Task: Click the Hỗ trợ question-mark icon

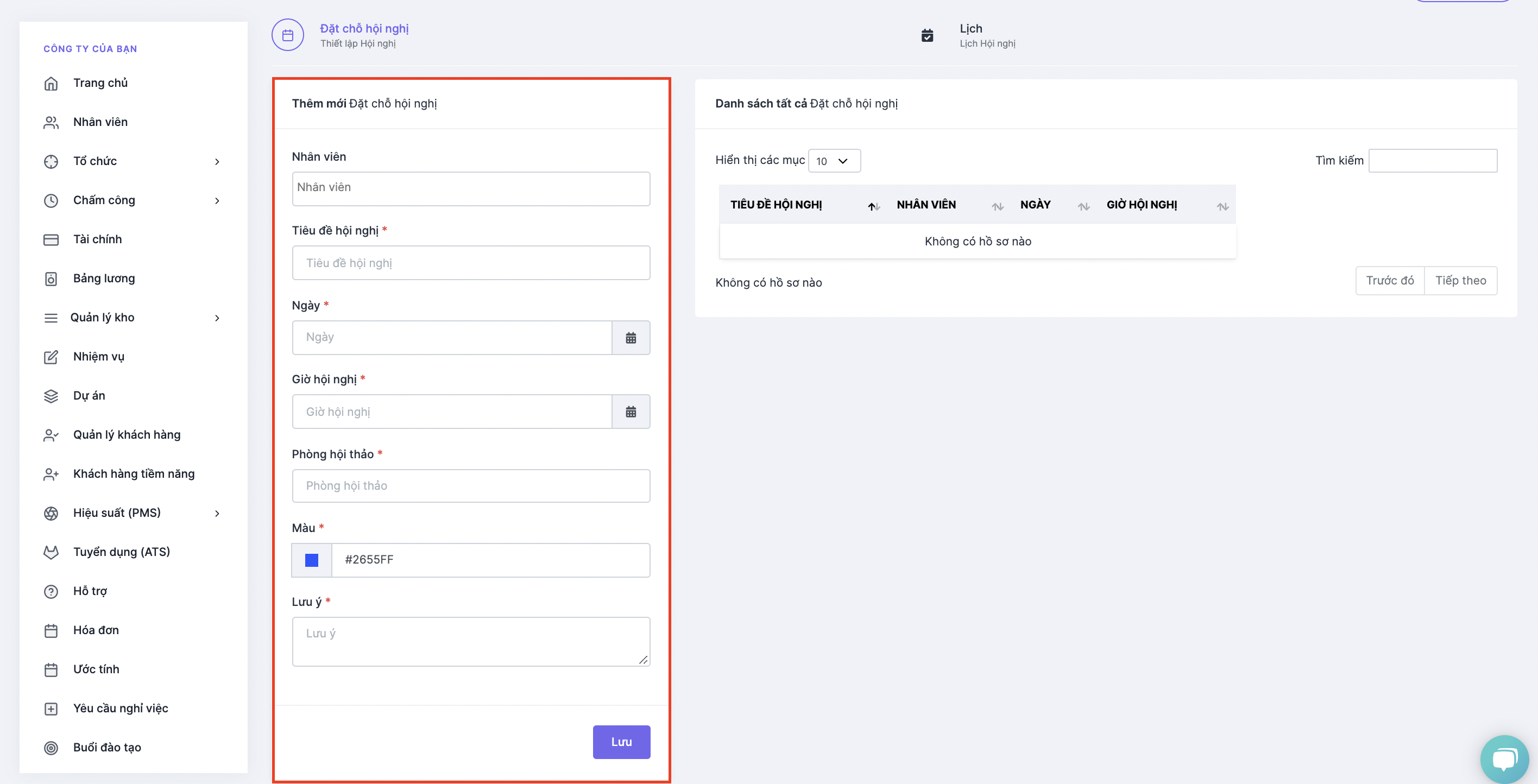Action: point(51,591)
